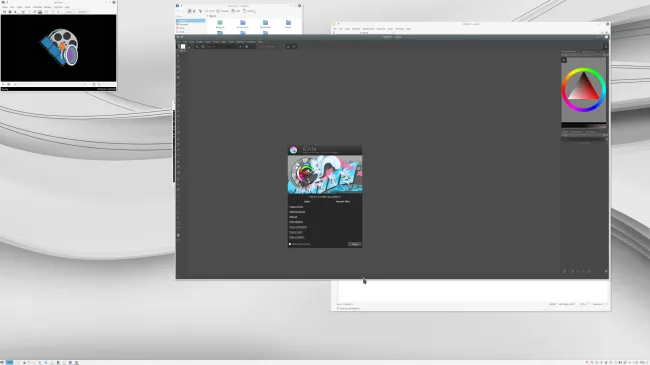
Task: Click Close button in Krita welcome dialog
Action: pyautogui.click(x=354, y=244)
